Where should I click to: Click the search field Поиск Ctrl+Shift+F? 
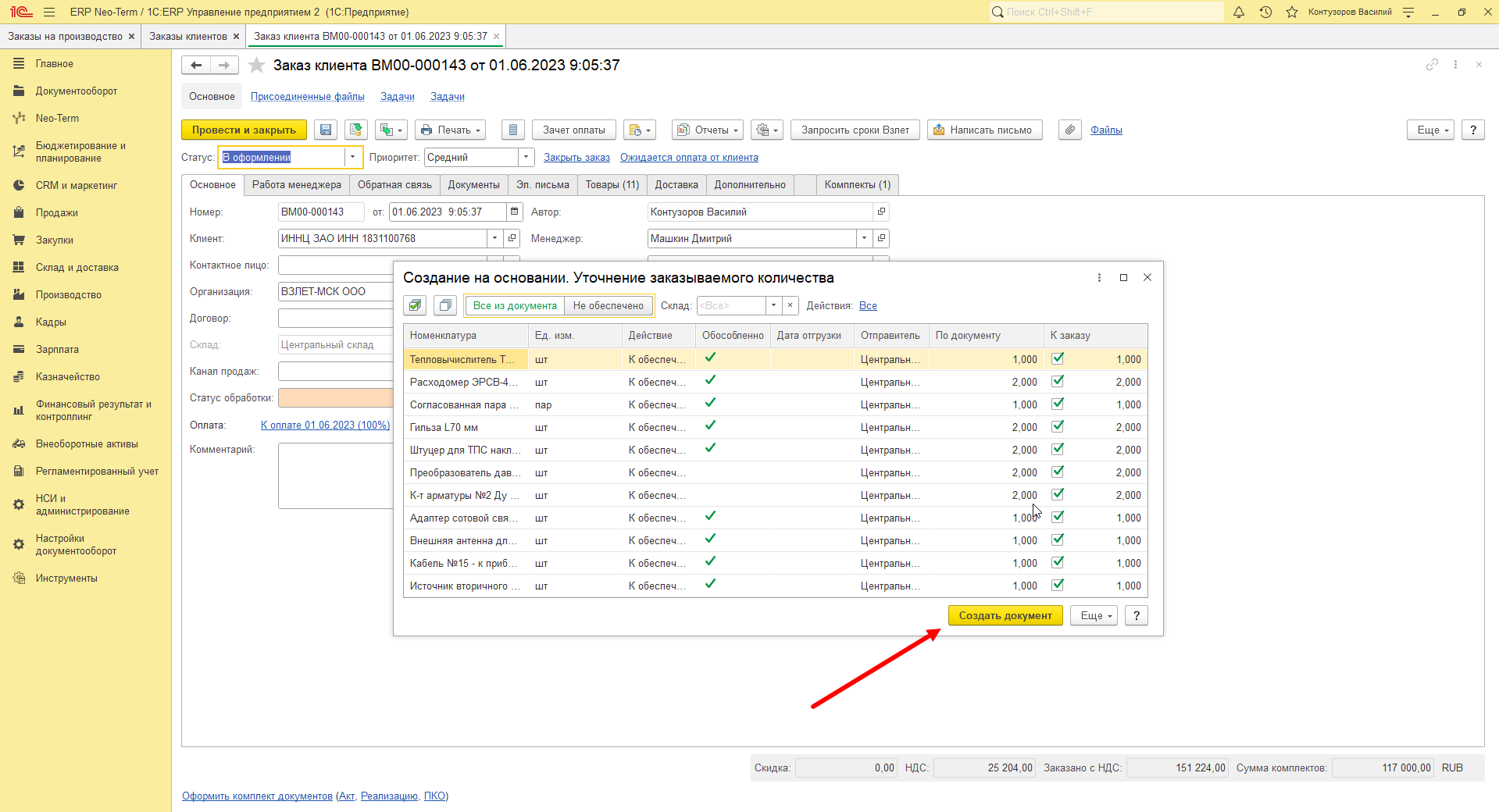(1106, 12)
